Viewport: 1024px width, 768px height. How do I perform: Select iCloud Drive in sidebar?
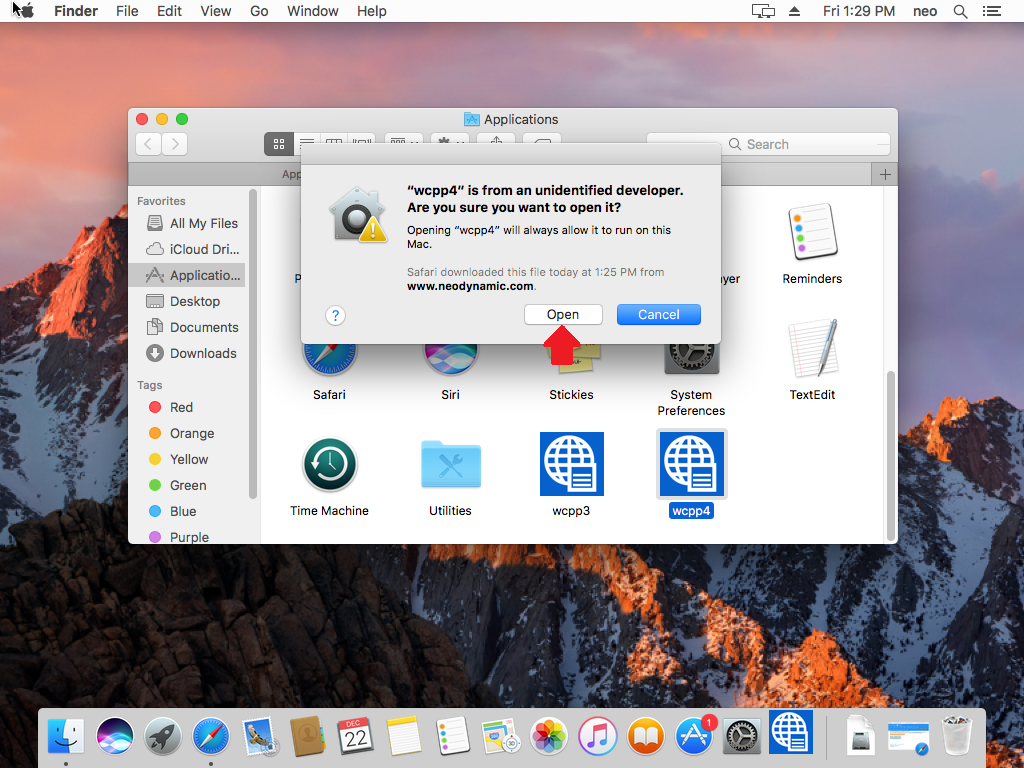coord(188,249)
